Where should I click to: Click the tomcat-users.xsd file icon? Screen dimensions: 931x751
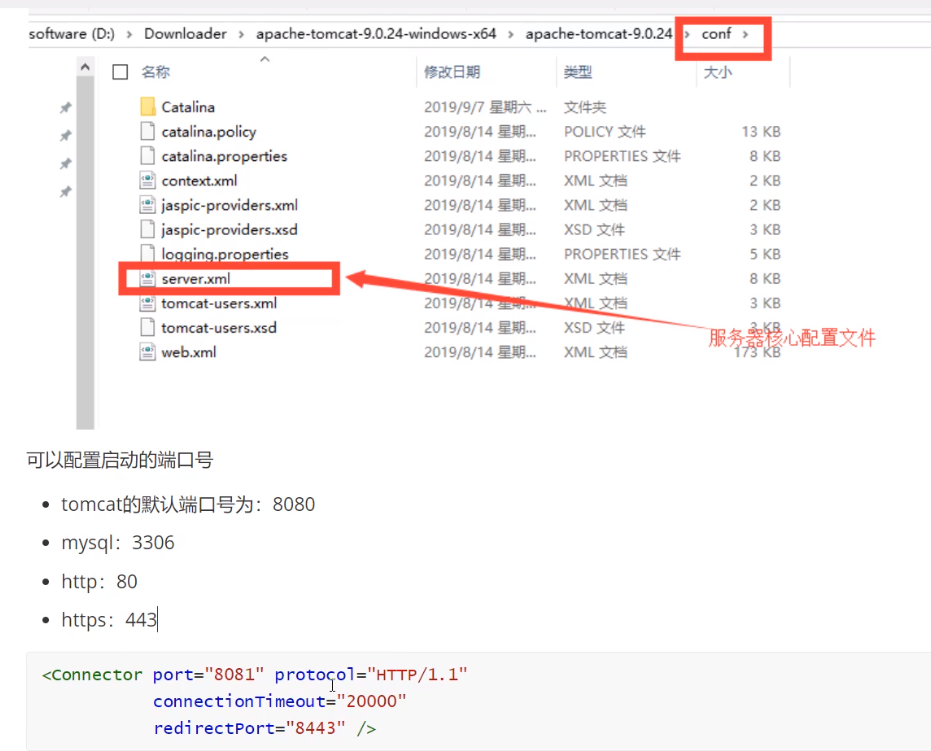click(x=148, y=328)
